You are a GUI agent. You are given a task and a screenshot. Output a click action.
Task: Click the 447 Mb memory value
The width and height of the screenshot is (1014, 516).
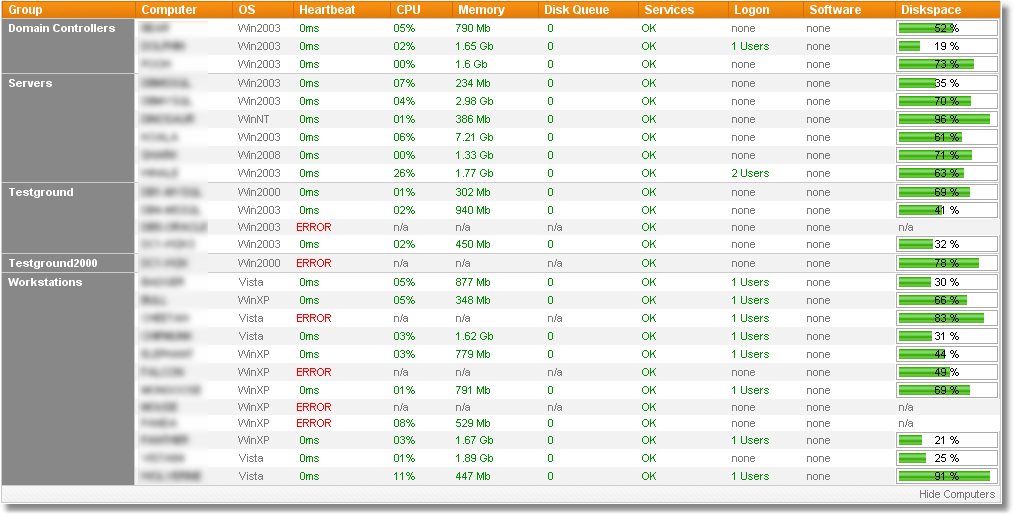[473, 477]
